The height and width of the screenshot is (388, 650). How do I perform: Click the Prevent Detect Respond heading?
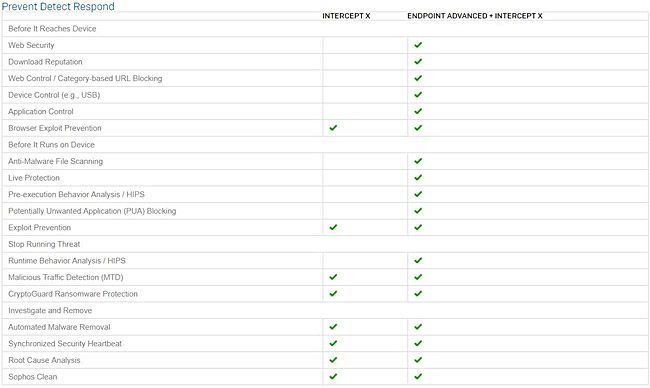[x=58, y=6]
